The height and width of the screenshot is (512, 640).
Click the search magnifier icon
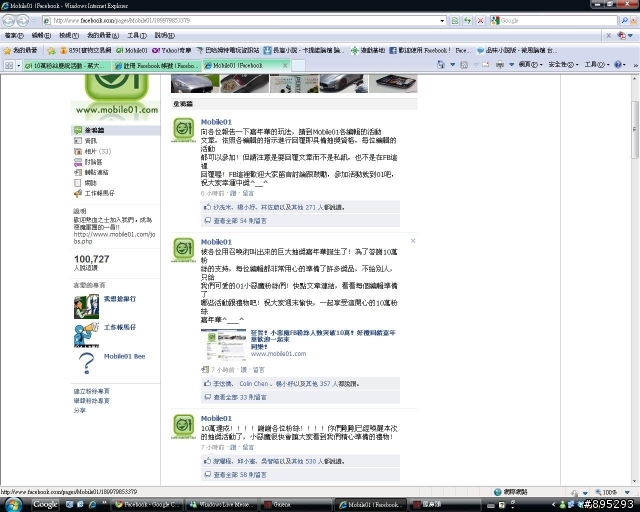pyautogui.click(x=624, y=20)
